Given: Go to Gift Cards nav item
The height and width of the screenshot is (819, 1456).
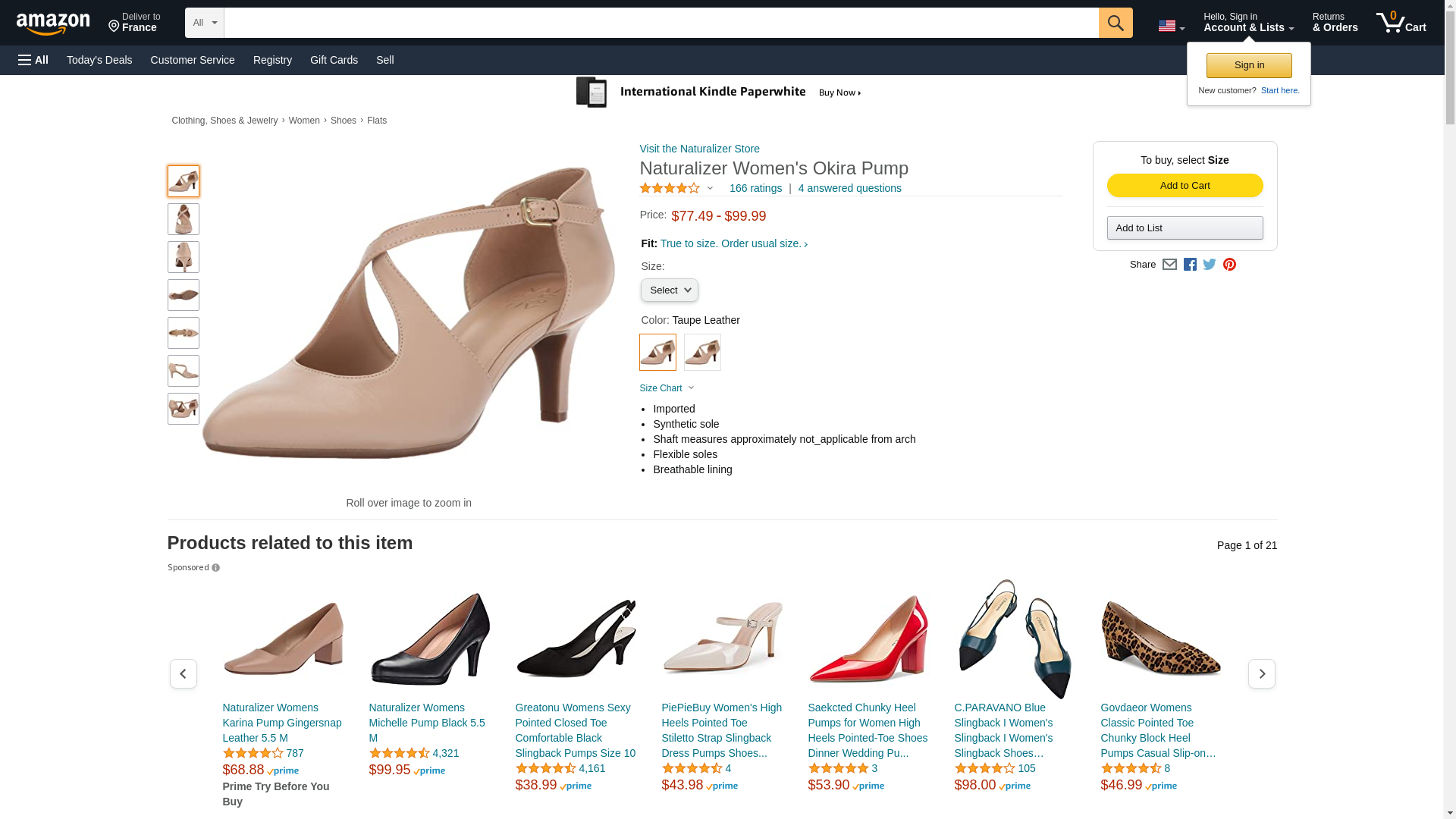Looking at the screenshot, I should coord(334,60).
